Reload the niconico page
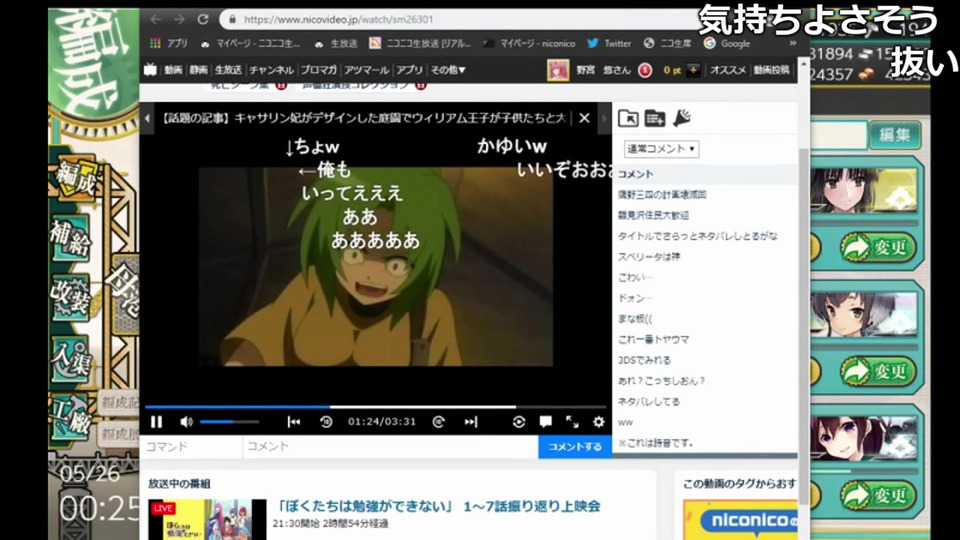960x540 pixels. tap(203, 20)
